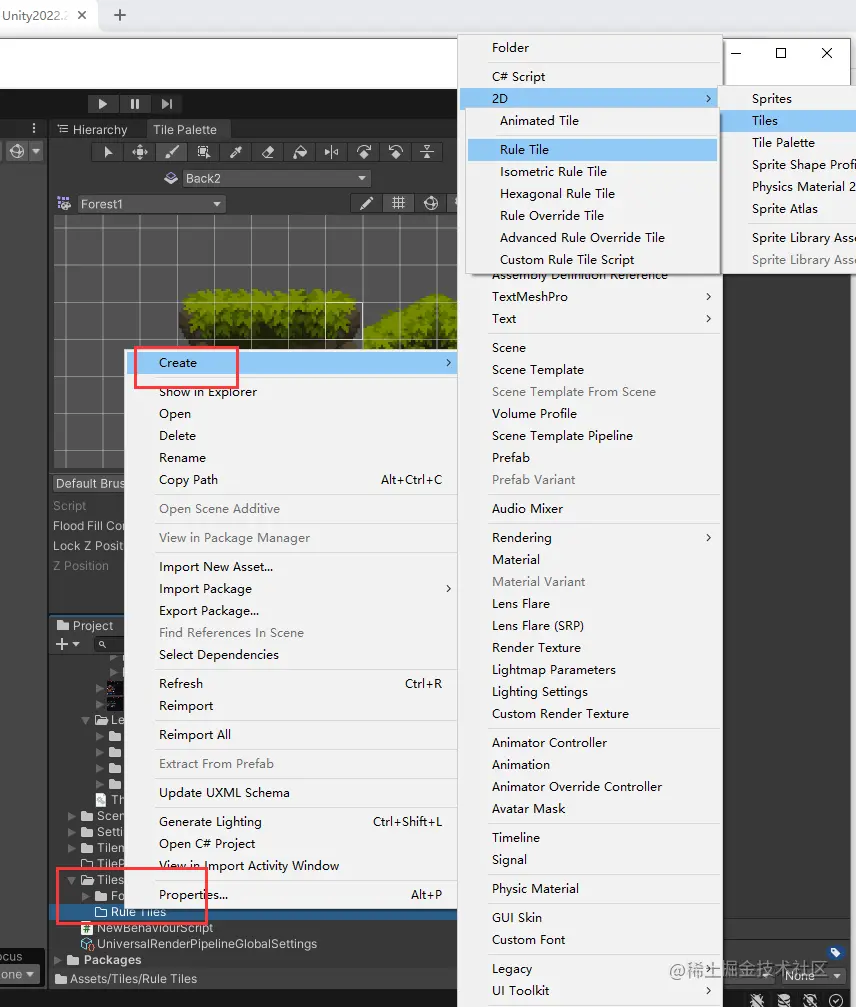Collapse the Tiles folder arrow
Viewport: 856px width, 1007px height.
coord(72,880)
